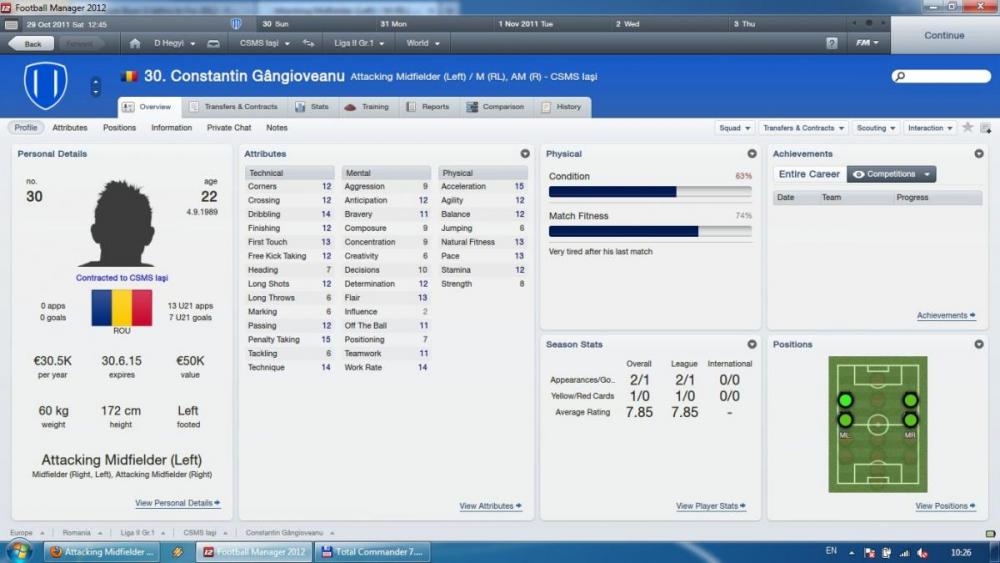Click the network signal tray icon
The width and height of the screenshot is (1000, 563).
click(x=904, y=553)
